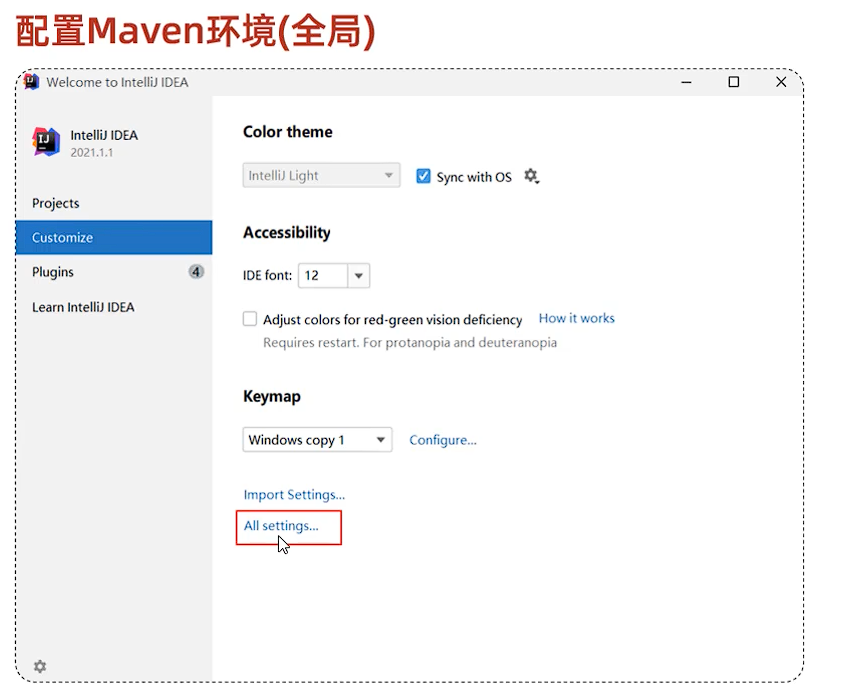Click the Configure... keymap link

point(443,440)
